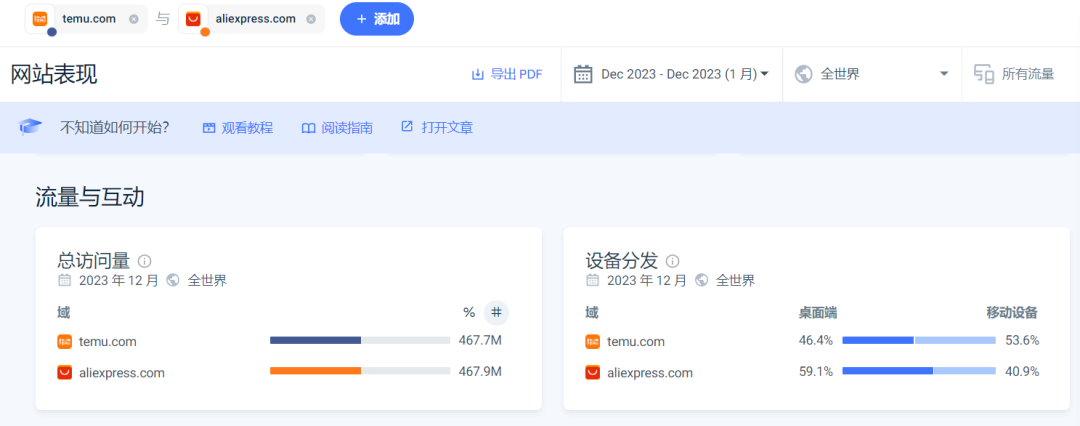The height and width of the screenshot is (426, 1080).
Task: Click temu favicon in 设备分发 card
Action: pyautogui.click(x=592, y=341)
